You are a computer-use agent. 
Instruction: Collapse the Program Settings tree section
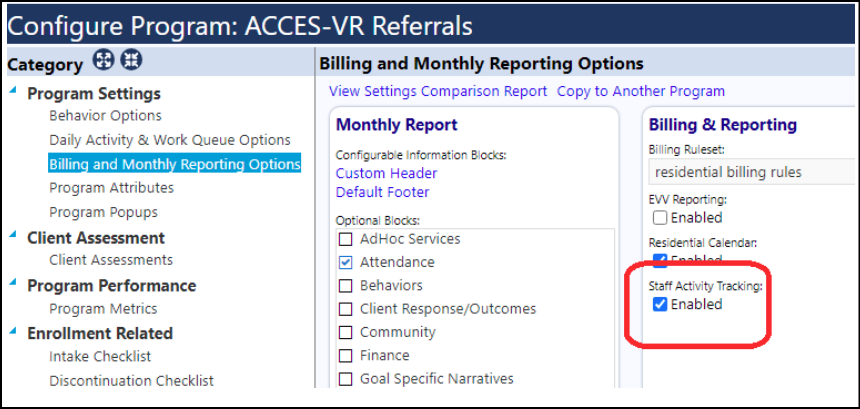point(14,92)
